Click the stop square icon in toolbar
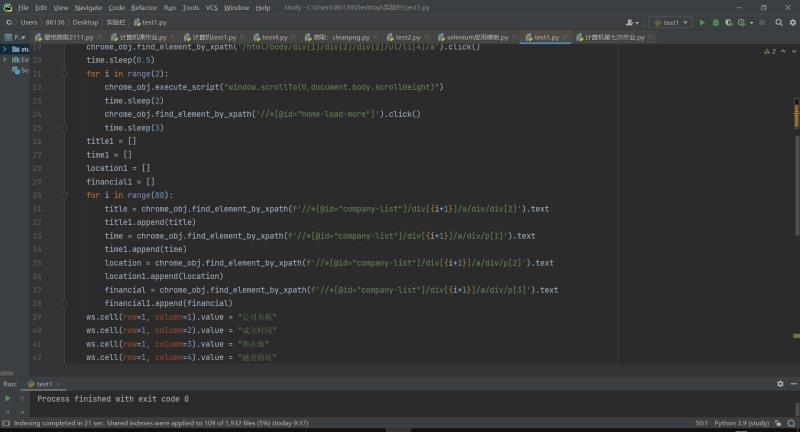The image size is (800, 432). pos(762,22)
